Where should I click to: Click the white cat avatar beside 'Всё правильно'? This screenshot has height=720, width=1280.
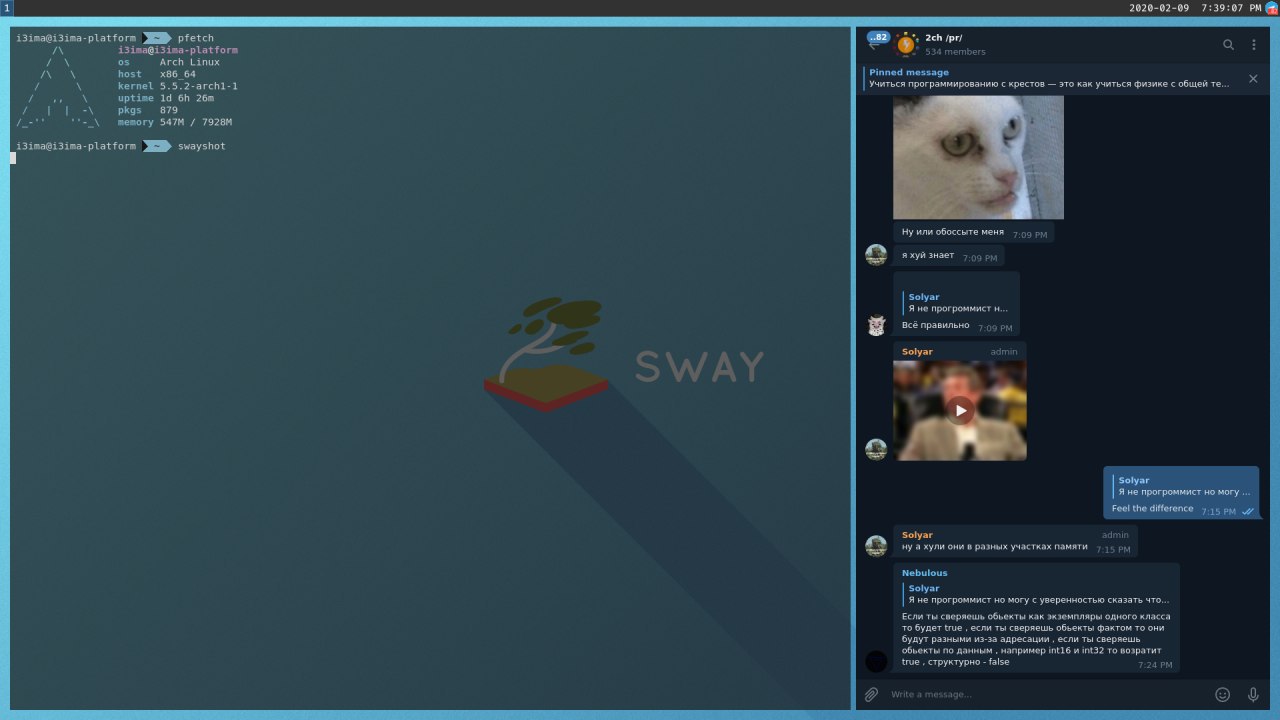click(x=876, y=325)
